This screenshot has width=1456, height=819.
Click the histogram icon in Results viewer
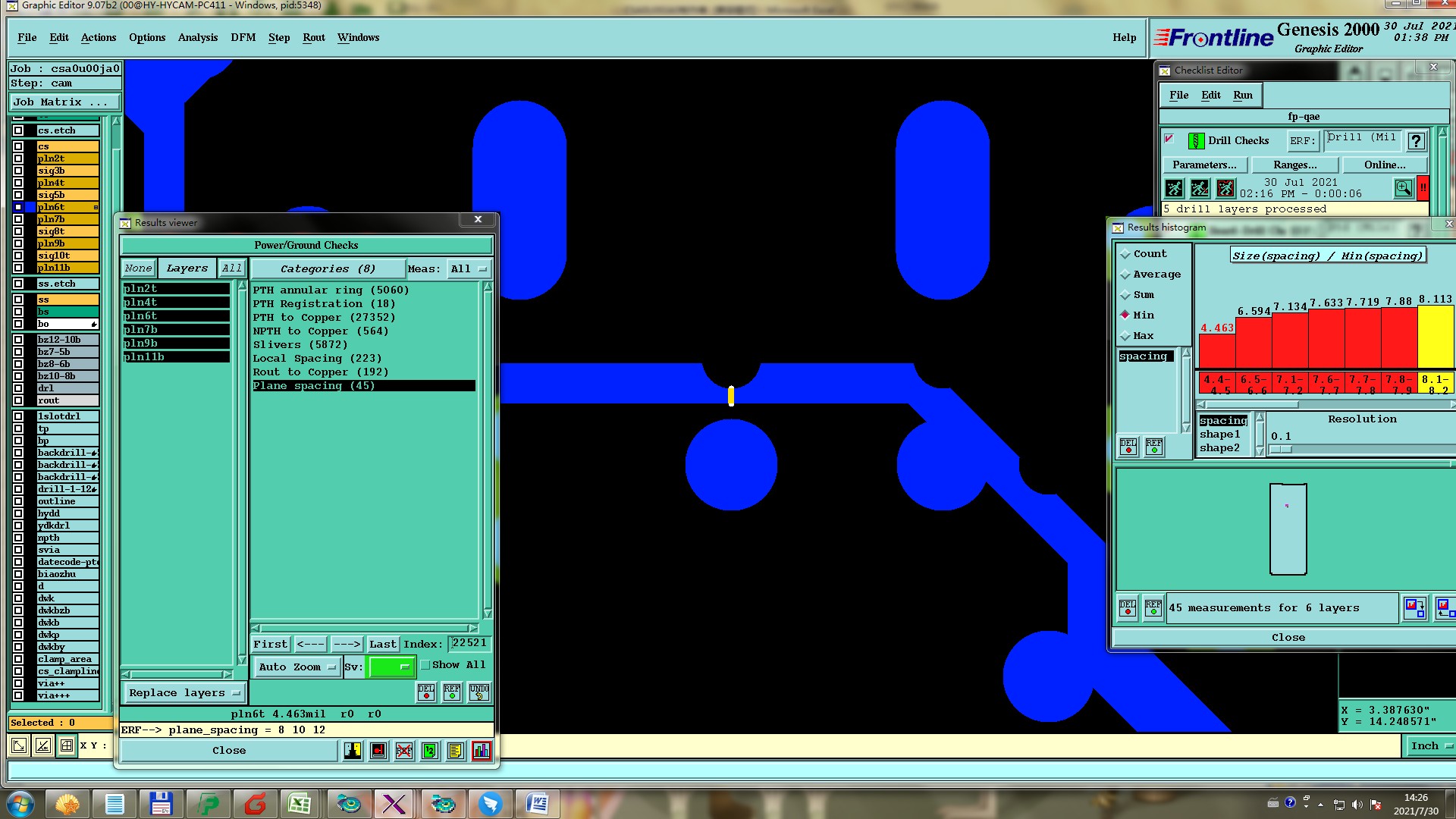click(481, 751)
